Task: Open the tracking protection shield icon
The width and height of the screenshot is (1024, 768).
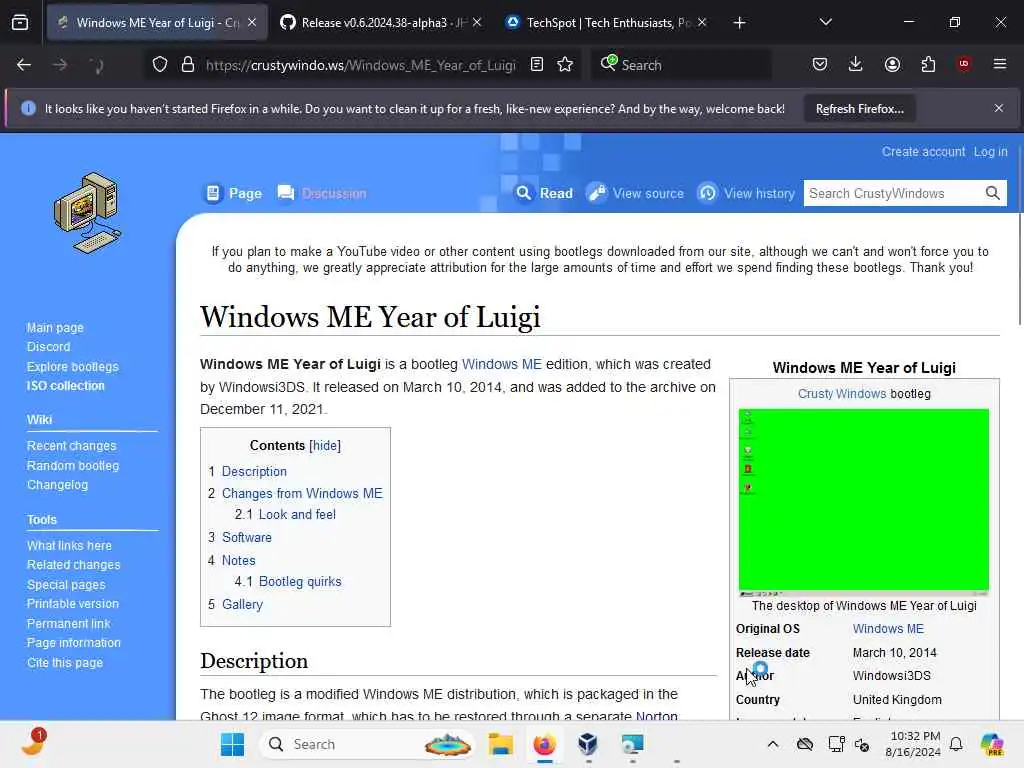Action: click(x=160, y=65)
